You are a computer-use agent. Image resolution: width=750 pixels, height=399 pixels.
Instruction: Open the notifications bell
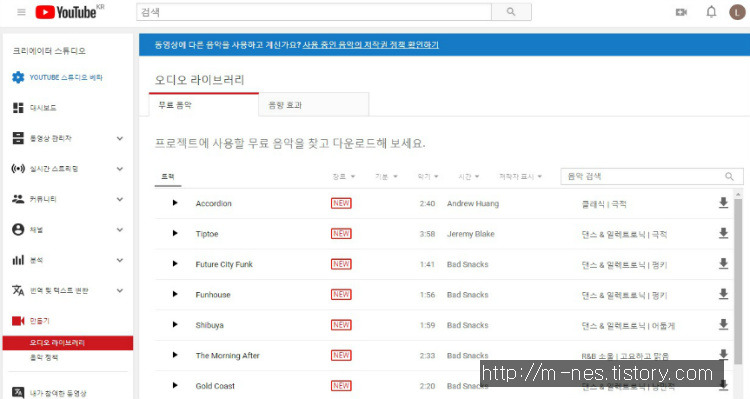click(711, 12)
